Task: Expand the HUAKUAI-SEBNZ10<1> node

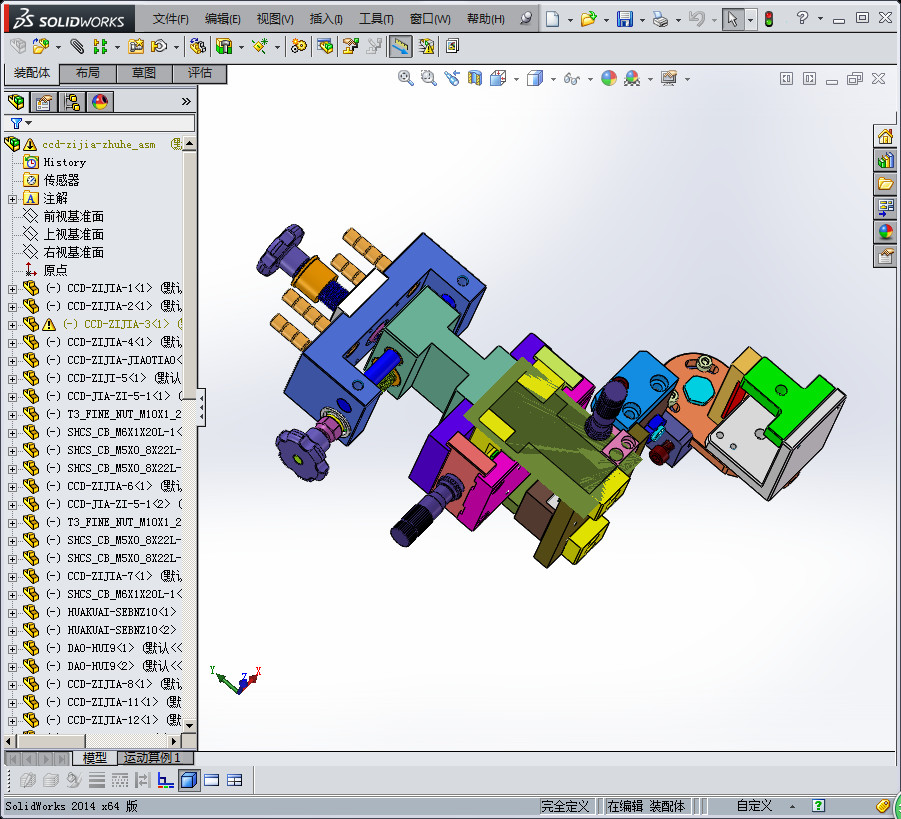Action: (12, 613)
